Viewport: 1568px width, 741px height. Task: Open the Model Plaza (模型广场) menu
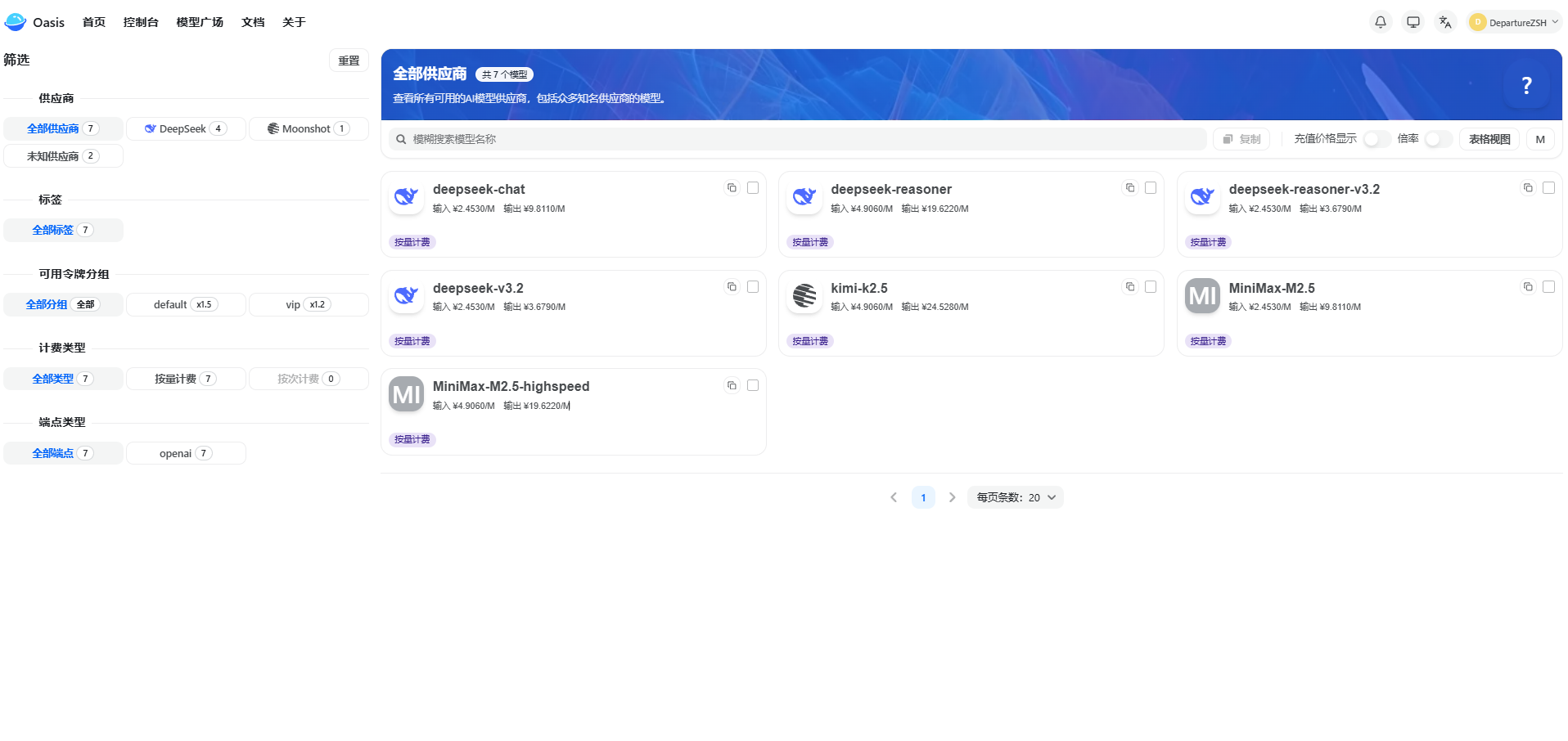200,22
